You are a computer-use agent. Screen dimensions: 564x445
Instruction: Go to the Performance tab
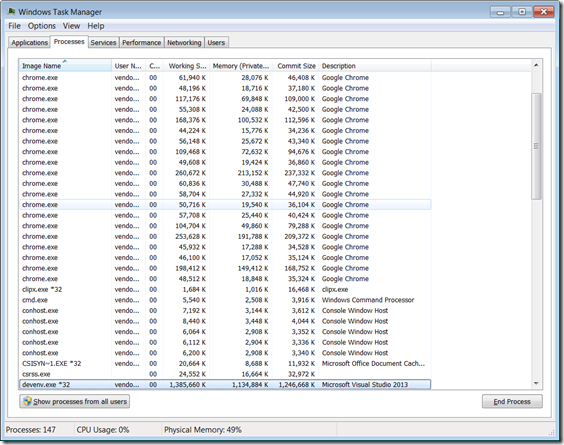[x=141, y=42]
